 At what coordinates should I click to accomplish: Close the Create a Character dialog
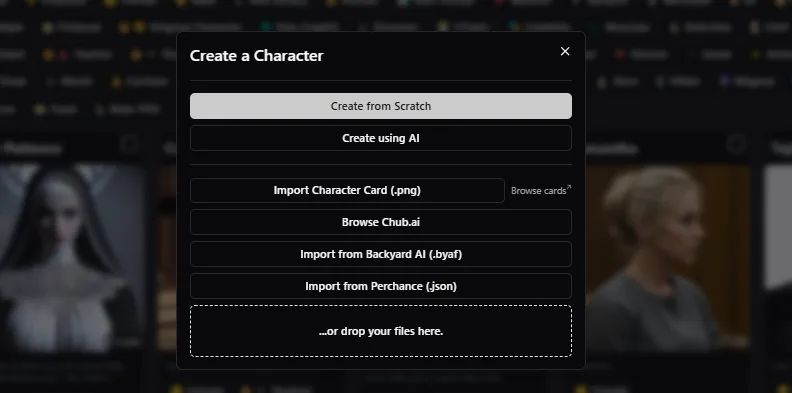(x=565, y=52)
